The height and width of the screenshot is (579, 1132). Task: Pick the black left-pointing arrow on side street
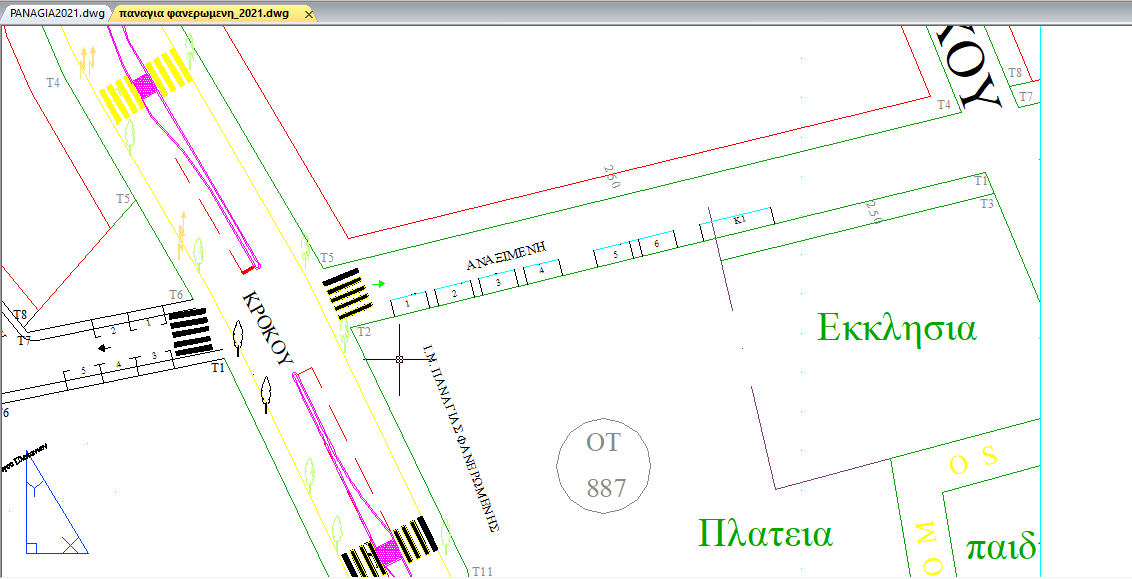[104, 348]
